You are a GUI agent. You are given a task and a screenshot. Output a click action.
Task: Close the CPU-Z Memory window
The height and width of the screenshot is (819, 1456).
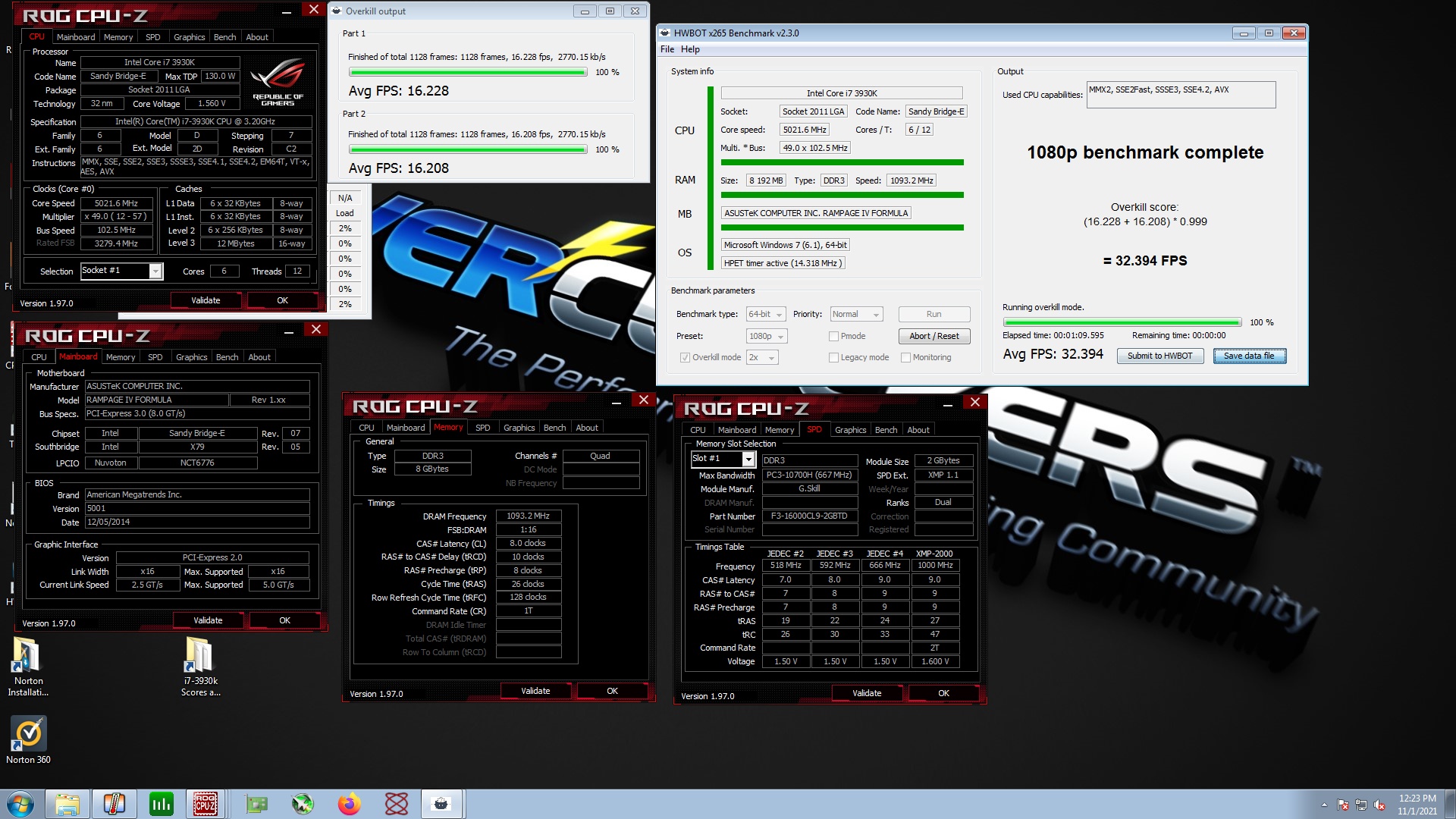point(644,400)
